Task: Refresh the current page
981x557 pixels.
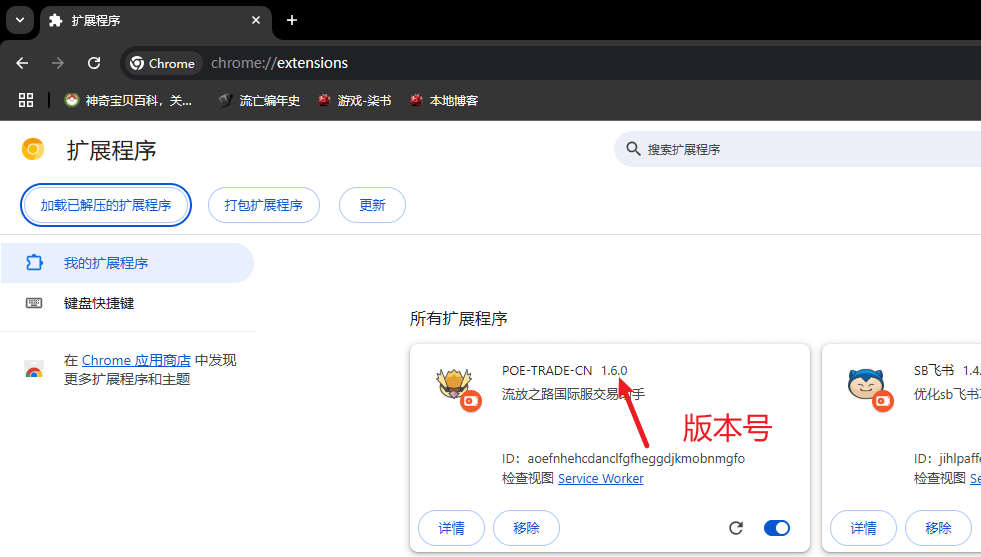Action: click(x=94, y=63)
